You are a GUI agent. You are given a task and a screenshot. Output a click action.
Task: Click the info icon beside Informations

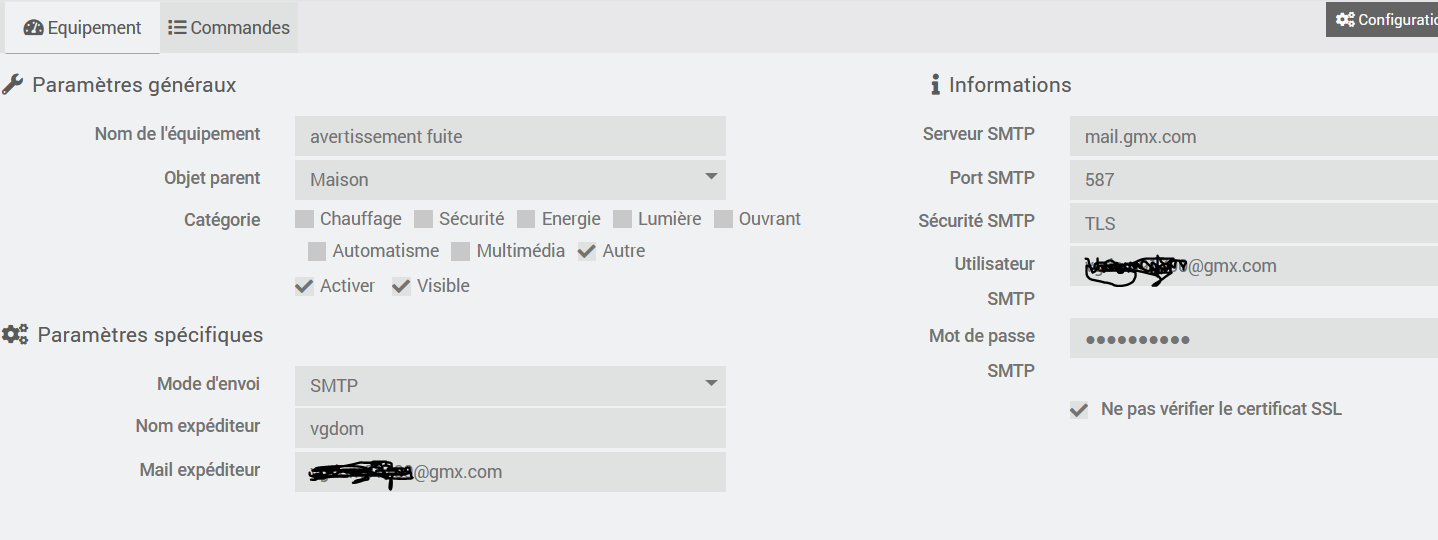point(935,85)
